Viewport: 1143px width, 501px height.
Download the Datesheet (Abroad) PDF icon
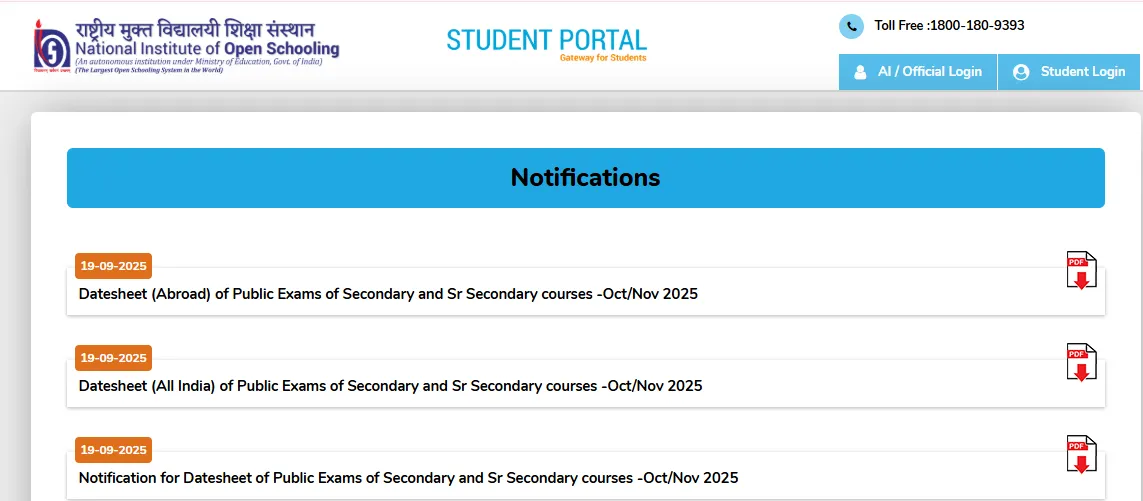pyautogui.click(x=1081, y=271)
